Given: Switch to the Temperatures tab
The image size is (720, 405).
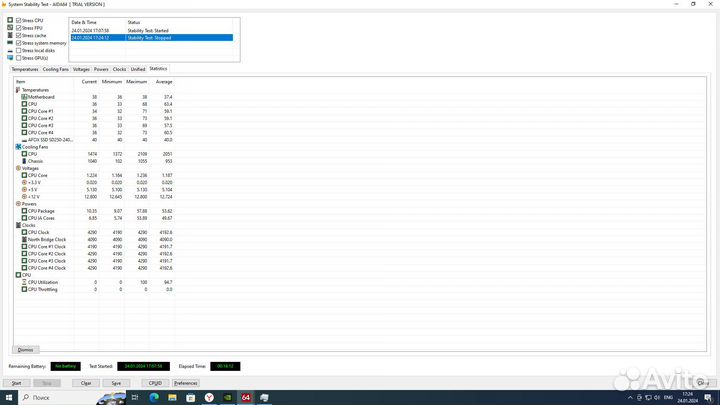Looking at the screenshot, I should coord(25,69).
